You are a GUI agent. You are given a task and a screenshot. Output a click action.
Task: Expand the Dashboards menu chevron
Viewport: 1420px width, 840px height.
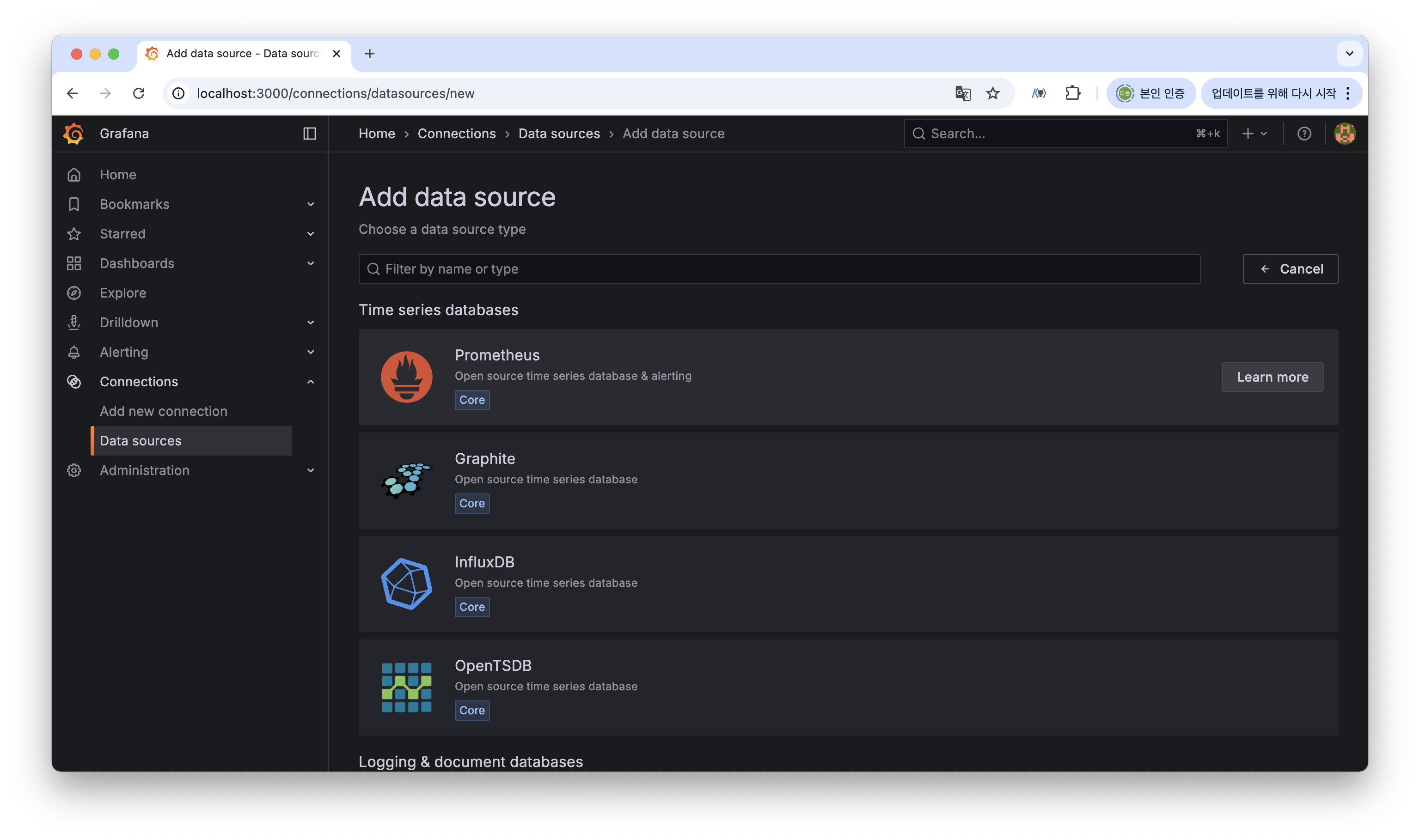310,263
